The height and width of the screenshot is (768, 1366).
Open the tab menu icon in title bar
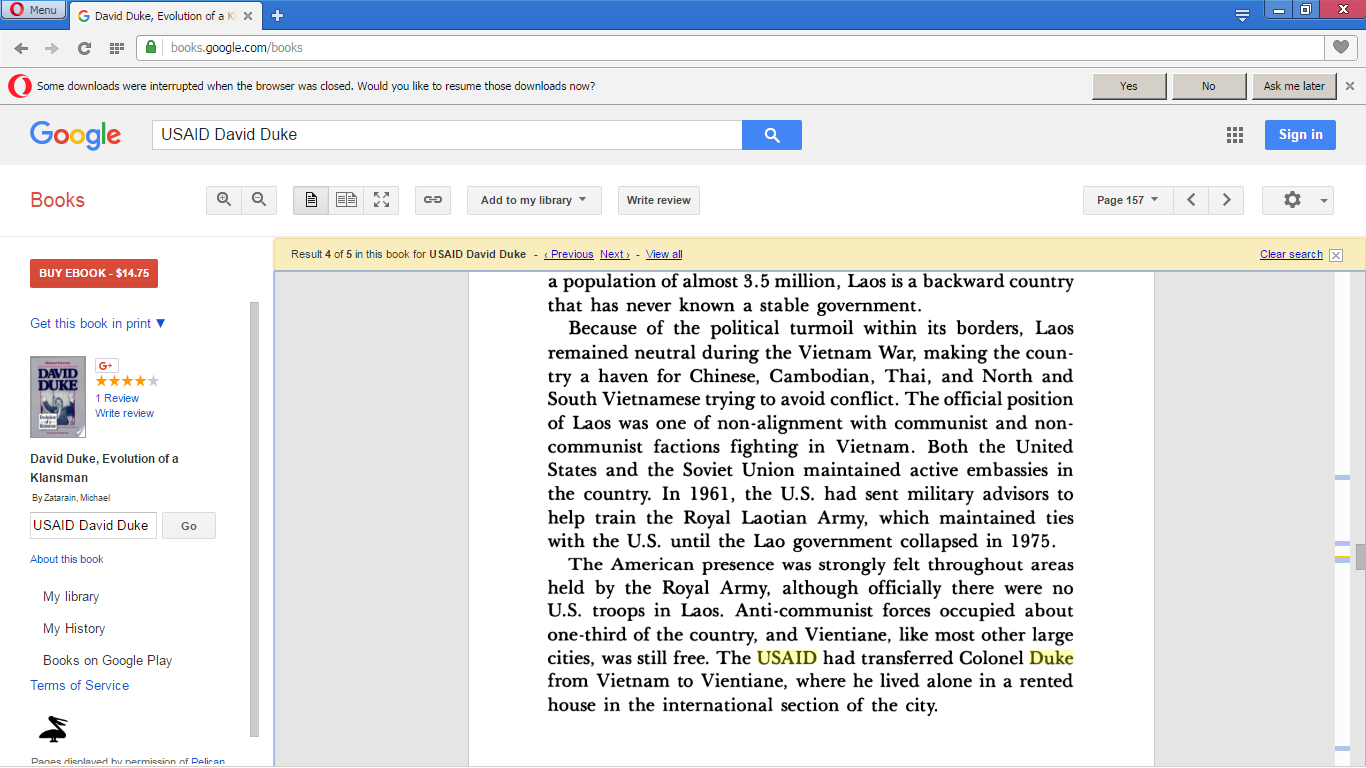click(x=1242, y=14)
